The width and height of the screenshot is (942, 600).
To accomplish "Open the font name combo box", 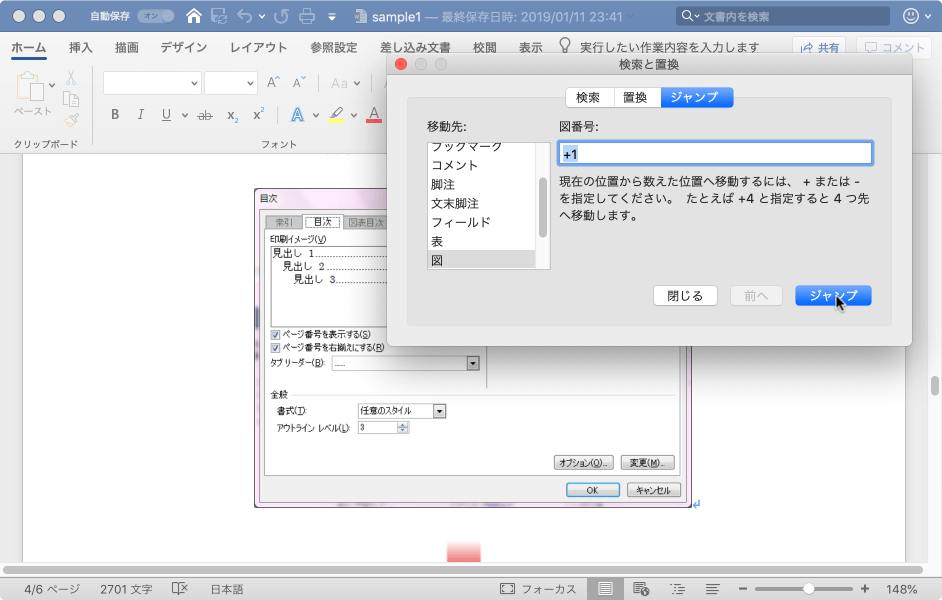I will [x=152, y=83].
